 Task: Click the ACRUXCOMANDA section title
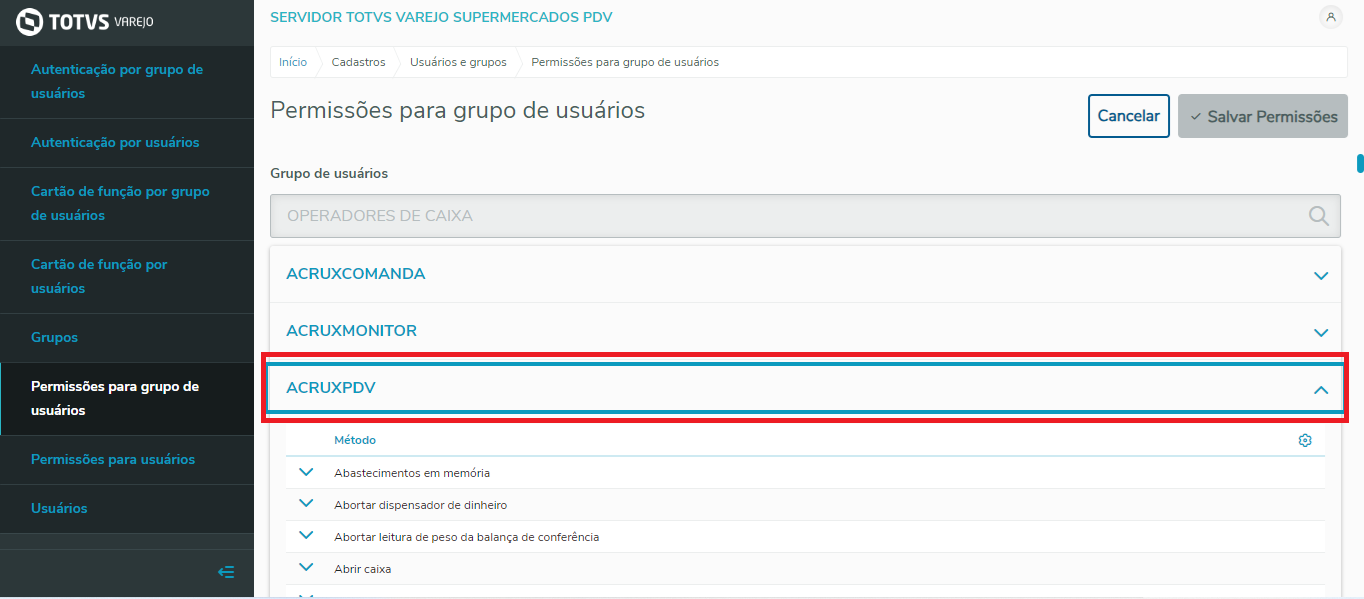pyautogui.click(x=356, y=274)
